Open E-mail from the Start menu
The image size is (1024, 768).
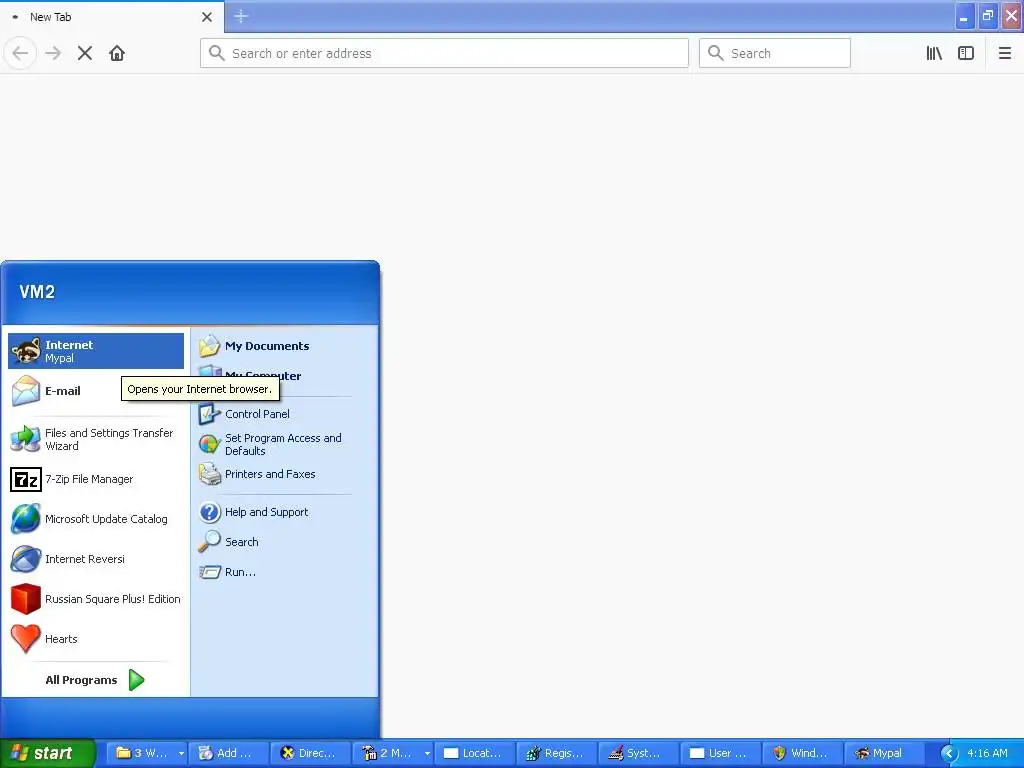click(65, 391)
